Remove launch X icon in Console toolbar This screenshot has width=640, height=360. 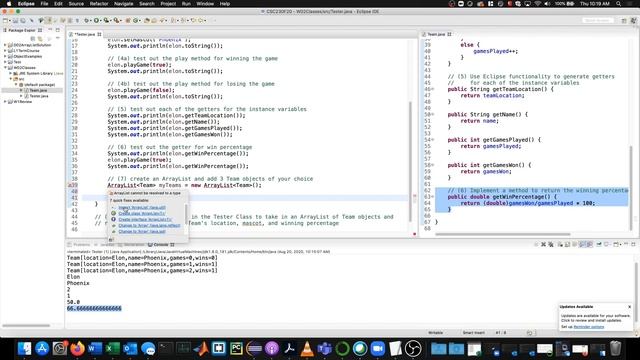coord(543,244)
